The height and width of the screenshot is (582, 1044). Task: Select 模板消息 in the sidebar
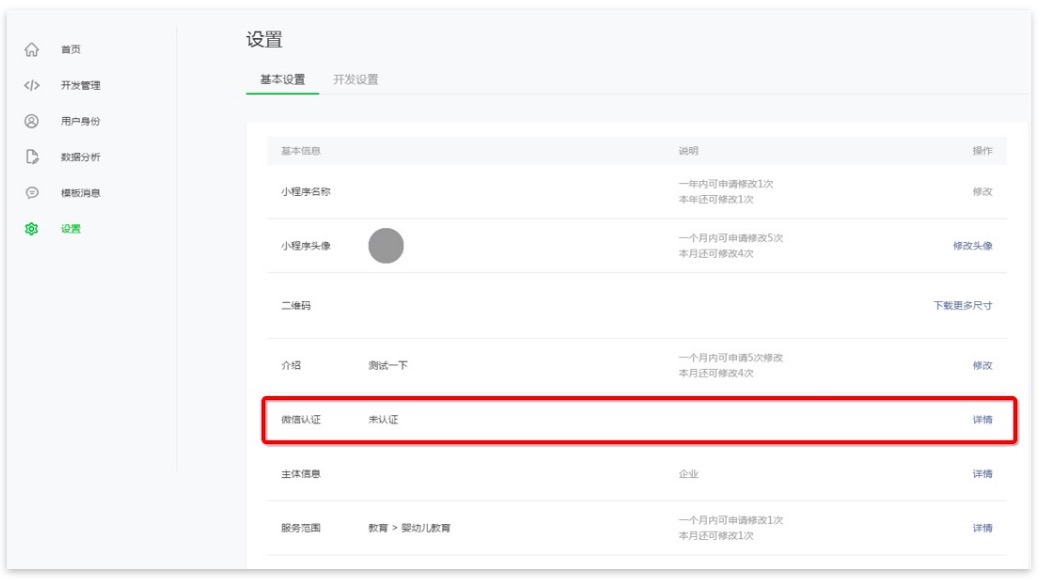coord(80,193)
